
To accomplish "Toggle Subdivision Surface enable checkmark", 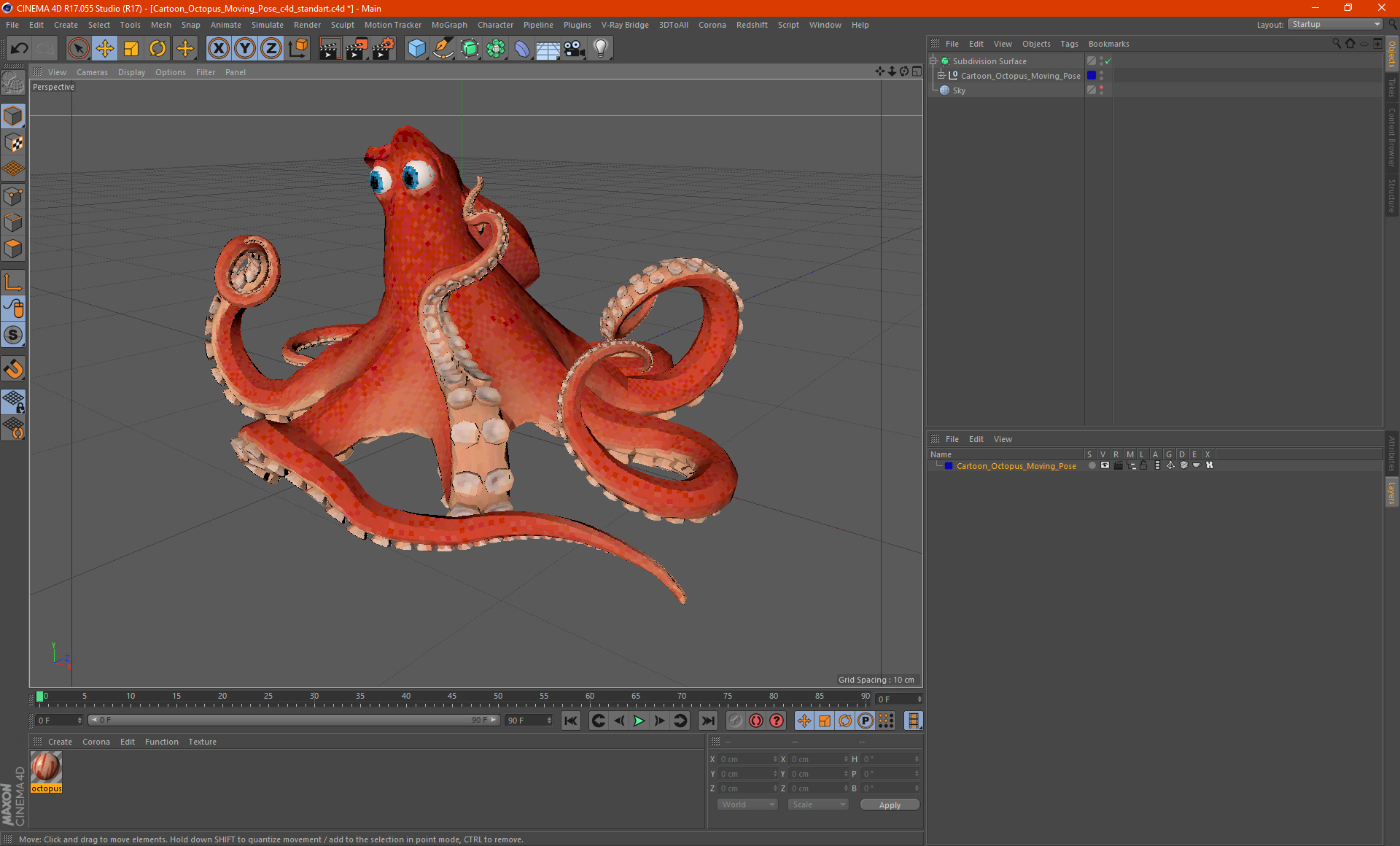I will (1108, 61).
